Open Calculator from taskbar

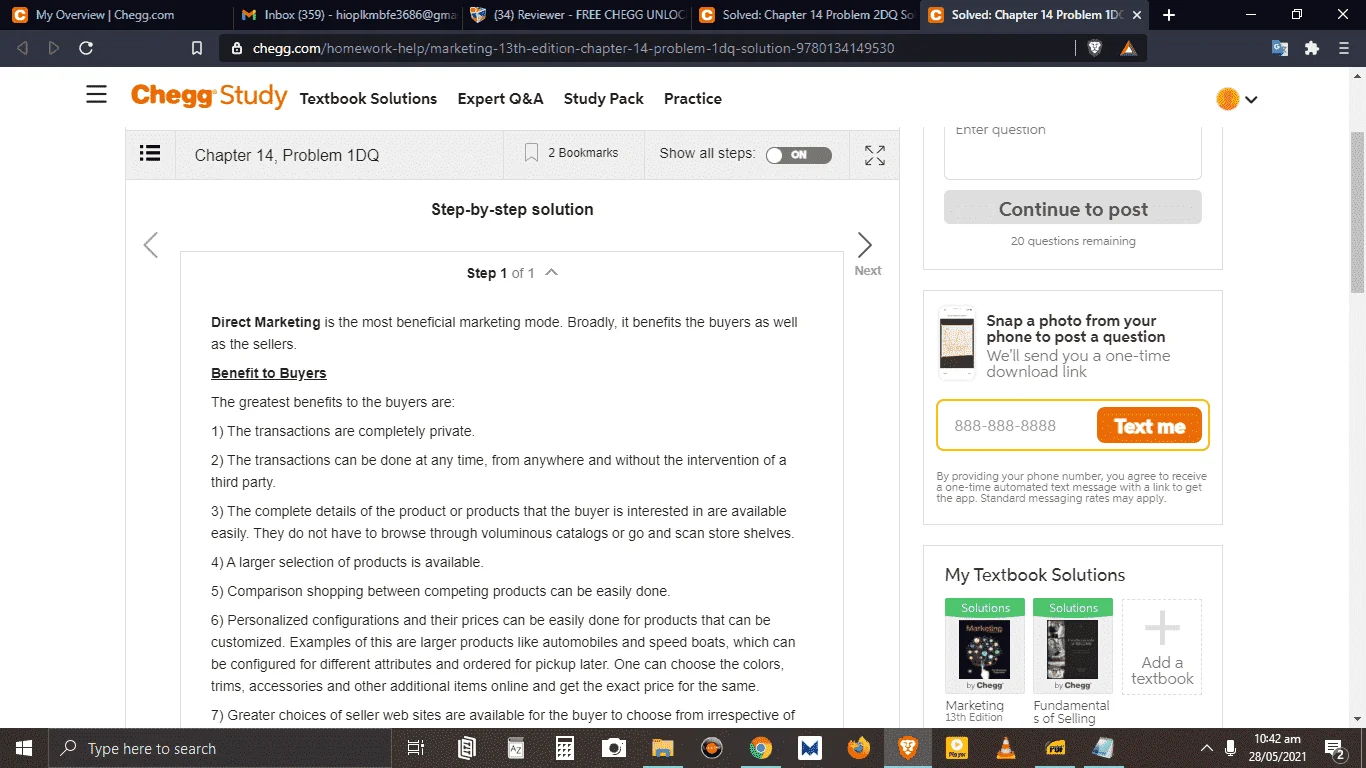click(565, 748)
